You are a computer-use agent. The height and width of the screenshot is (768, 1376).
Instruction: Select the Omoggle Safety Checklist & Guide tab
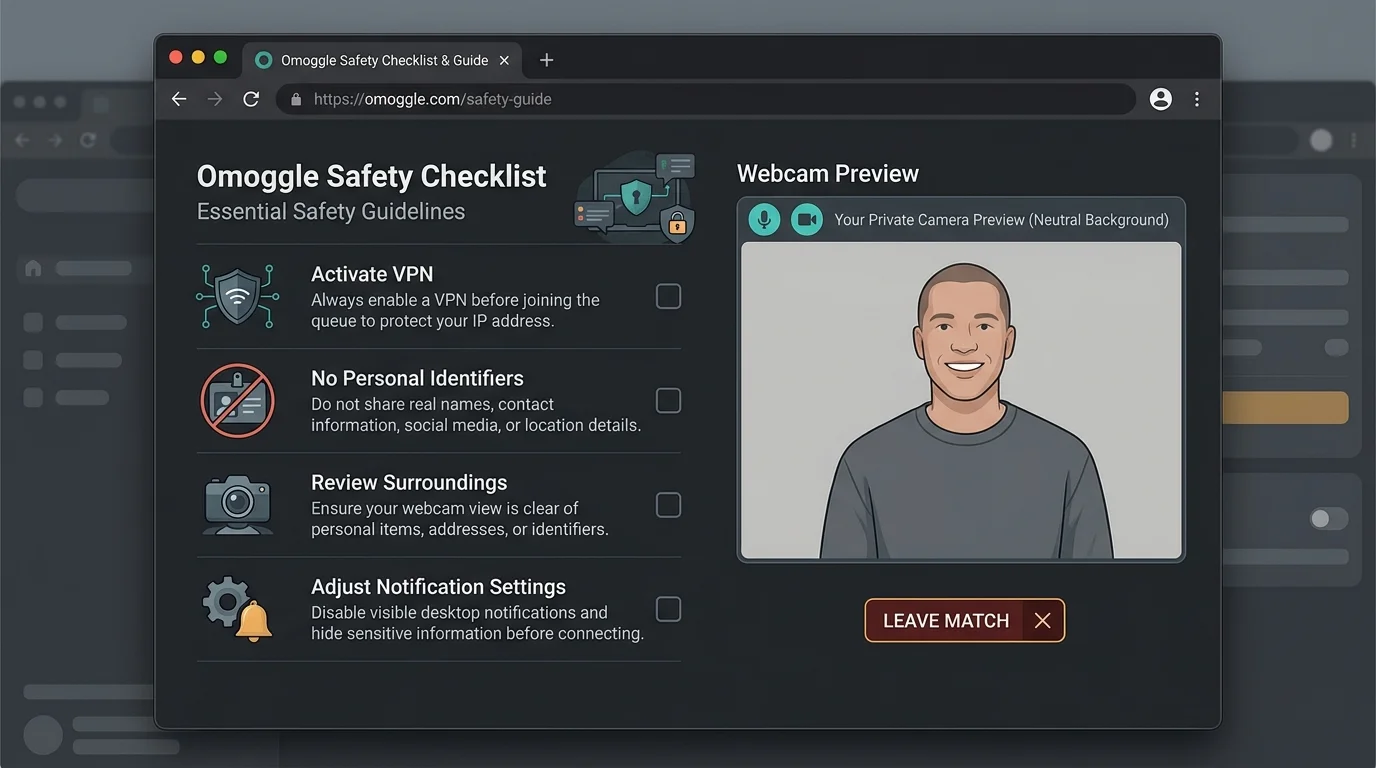point(383,60)
